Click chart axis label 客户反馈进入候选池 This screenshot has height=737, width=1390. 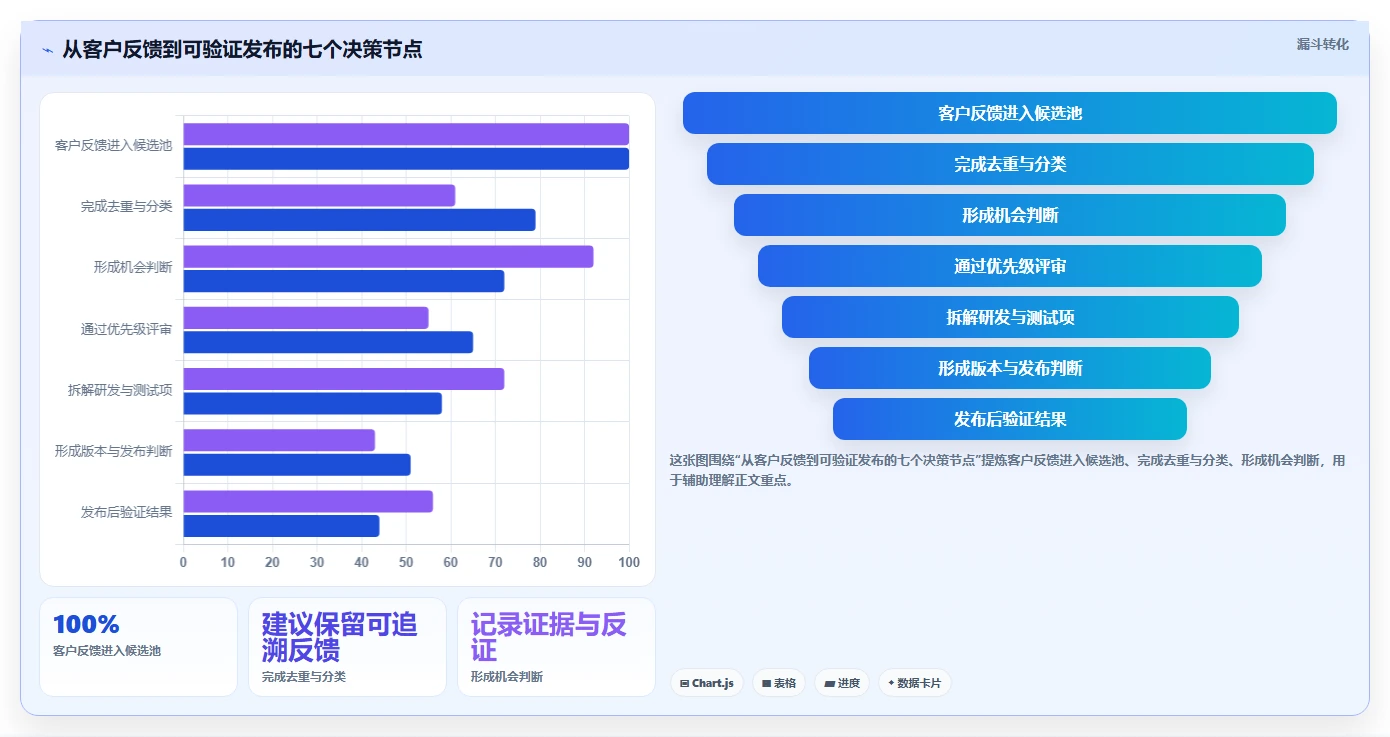(x=114, y=146)
